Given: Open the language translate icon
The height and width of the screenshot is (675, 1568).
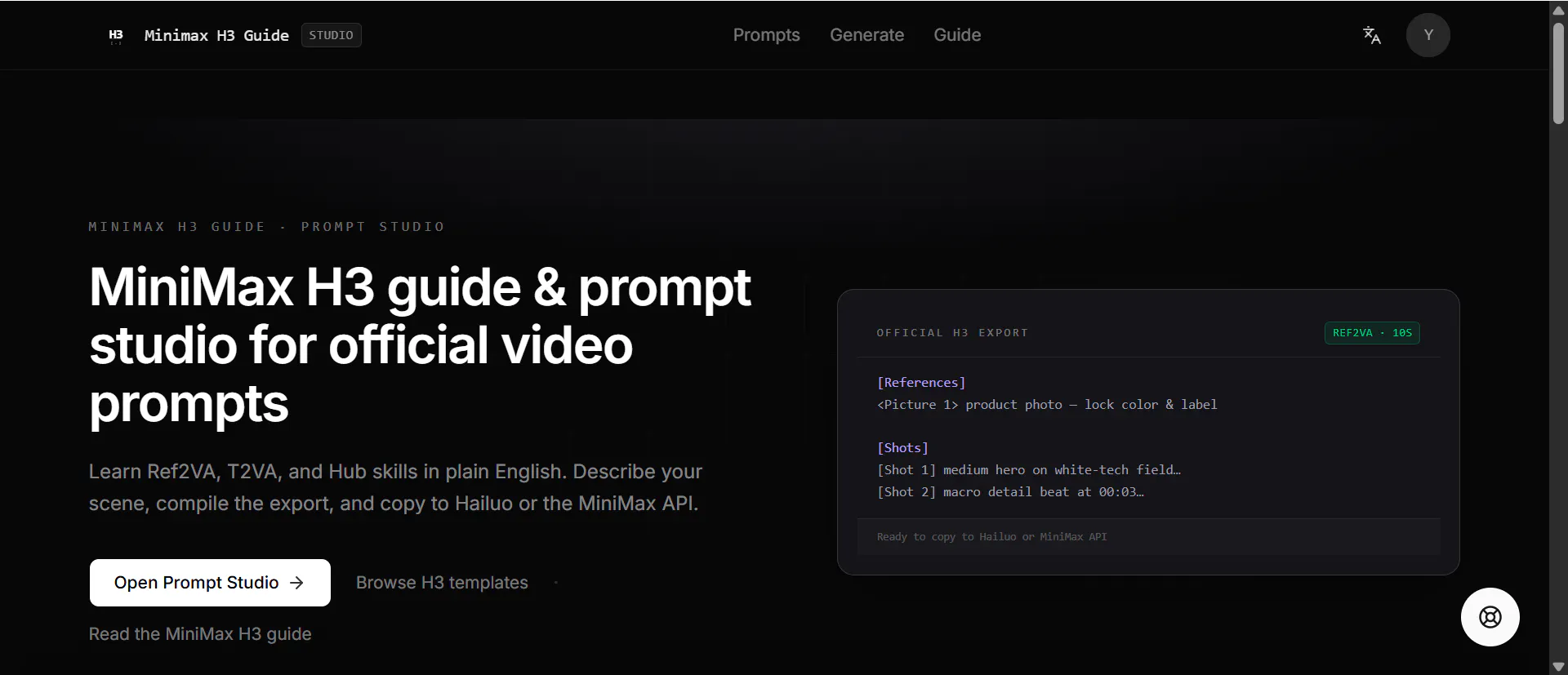Looking at the screenshot, I should tap(1372, 35).
